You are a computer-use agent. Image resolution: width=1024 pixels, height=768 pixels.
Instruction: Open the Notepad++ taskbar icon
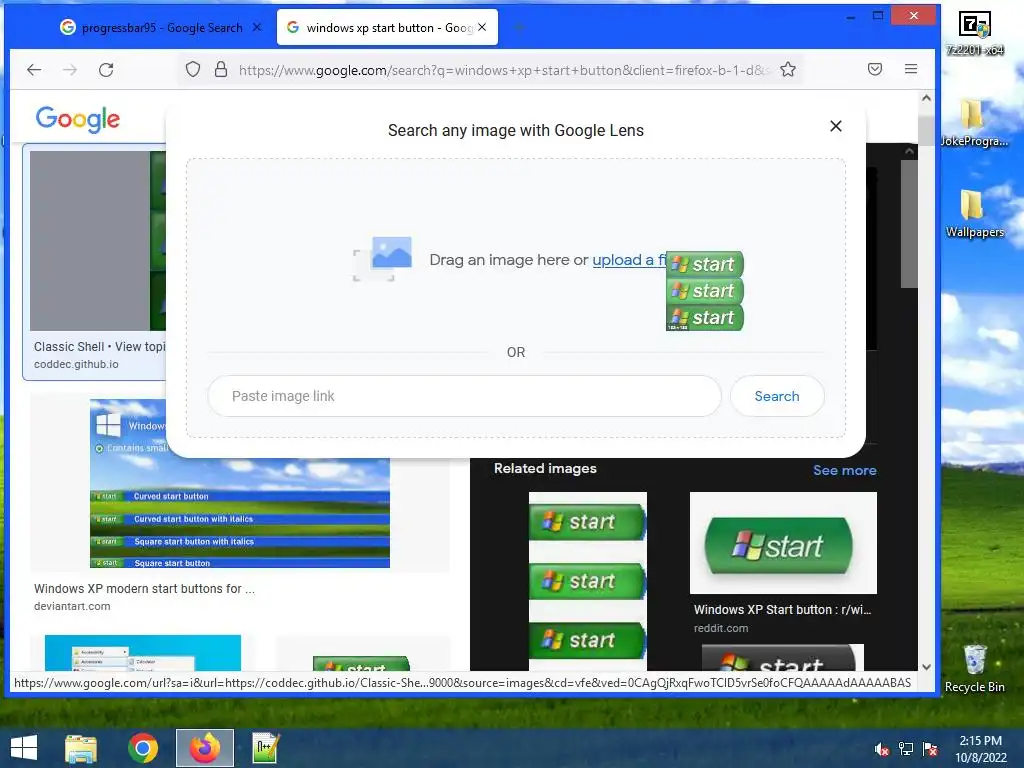pyautogui.click(x=266, y=748)
